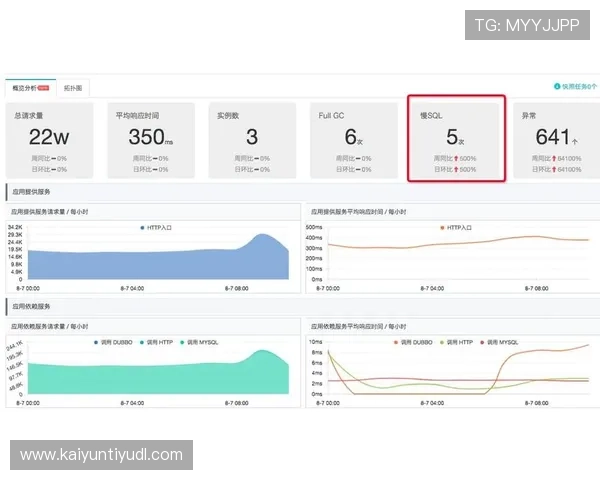Open the 异常 641 card
This screenshot has height=480, width=600.
click(556, 140)
